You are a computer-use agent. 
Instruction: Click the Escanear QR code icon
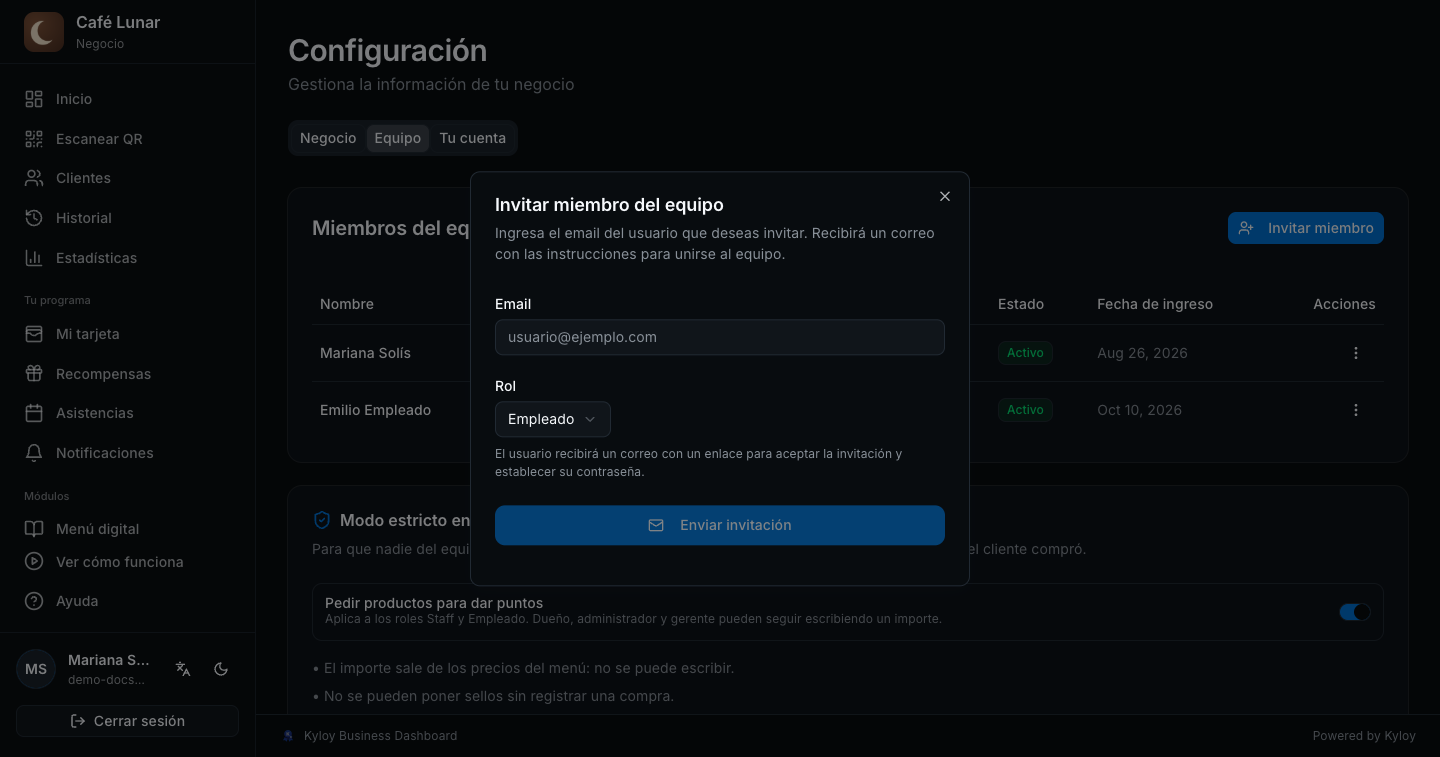pos(34,139)
